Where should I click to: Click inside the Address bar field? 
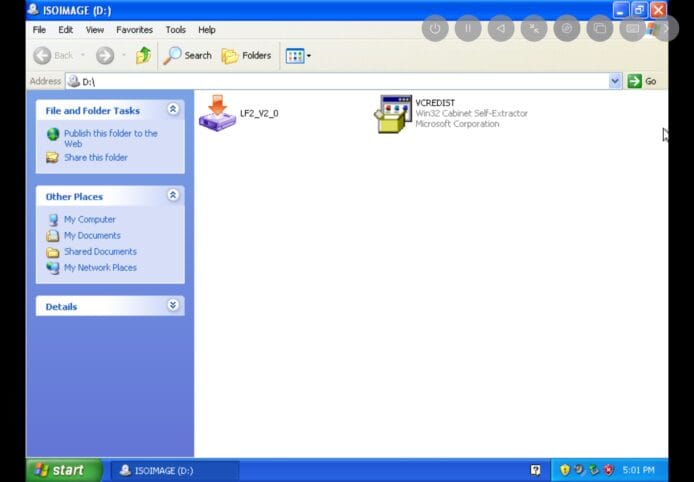point(340,81)
